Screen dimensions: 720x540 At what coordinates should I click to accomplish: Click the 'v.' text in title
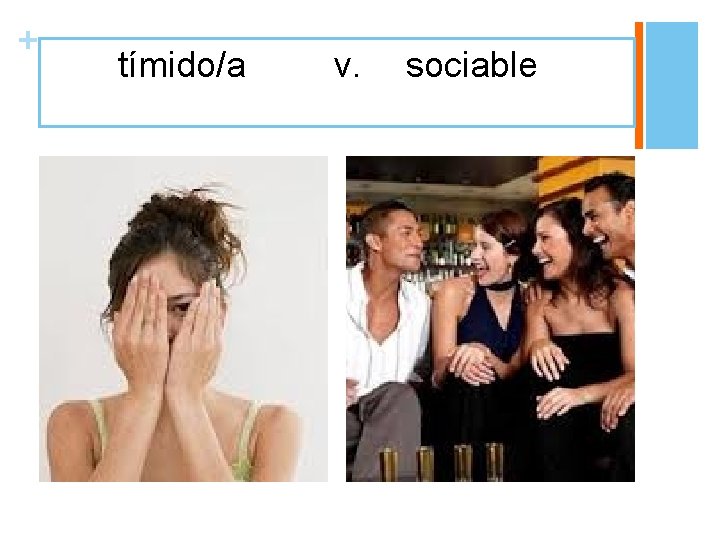(x=346, y=66)
